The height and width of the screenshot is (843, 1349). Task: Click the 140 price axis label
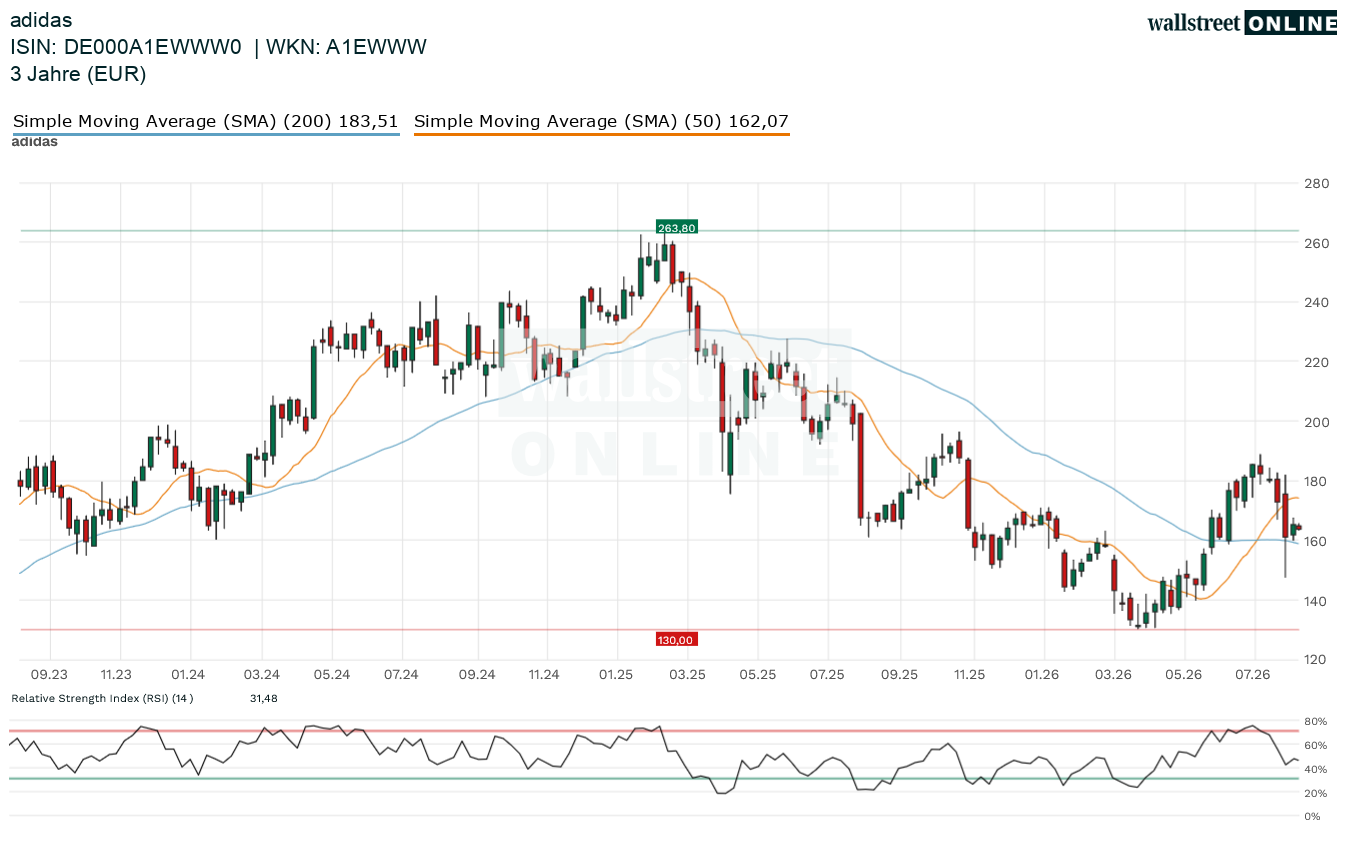pos(1317,601)
